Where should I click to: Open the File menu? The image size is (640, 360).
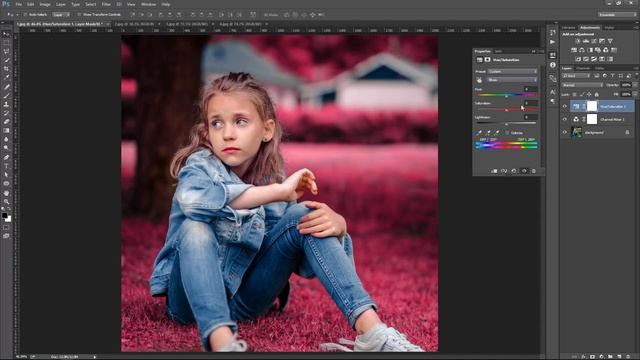coord(18,4)
